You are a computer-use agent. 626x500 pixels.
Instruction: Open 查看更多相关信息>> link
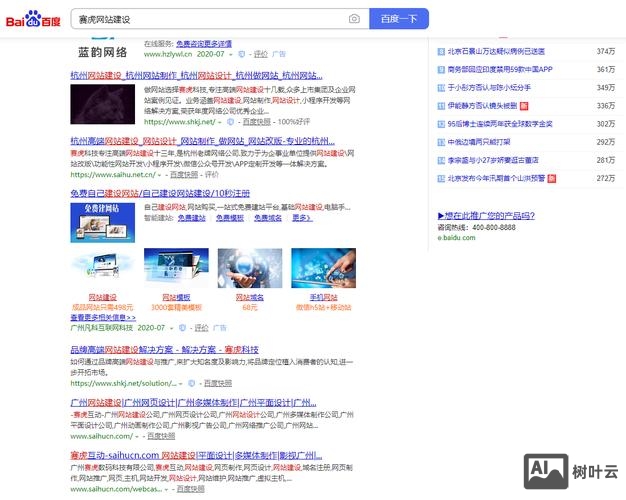(103, 317)
